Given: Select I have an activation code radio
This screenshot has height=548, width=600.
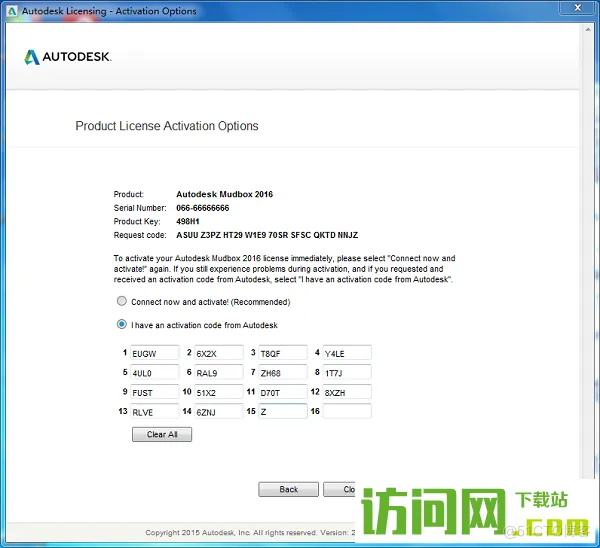Looking at the screenshot, I should 122,325.
